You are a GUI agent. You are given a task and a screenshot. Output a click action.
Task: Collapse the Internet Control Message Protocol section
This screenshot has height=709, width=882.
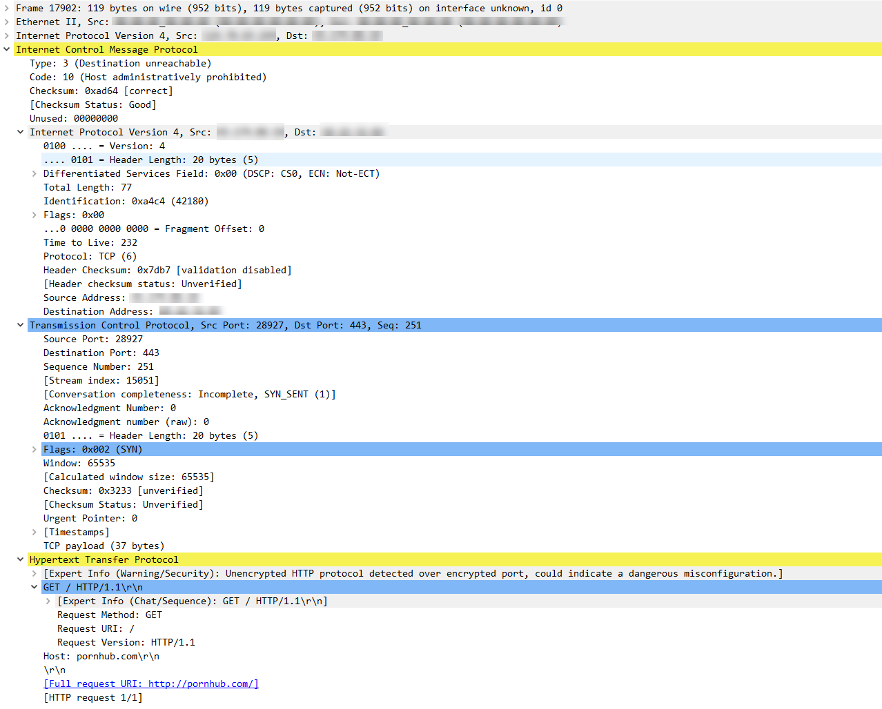6,50
